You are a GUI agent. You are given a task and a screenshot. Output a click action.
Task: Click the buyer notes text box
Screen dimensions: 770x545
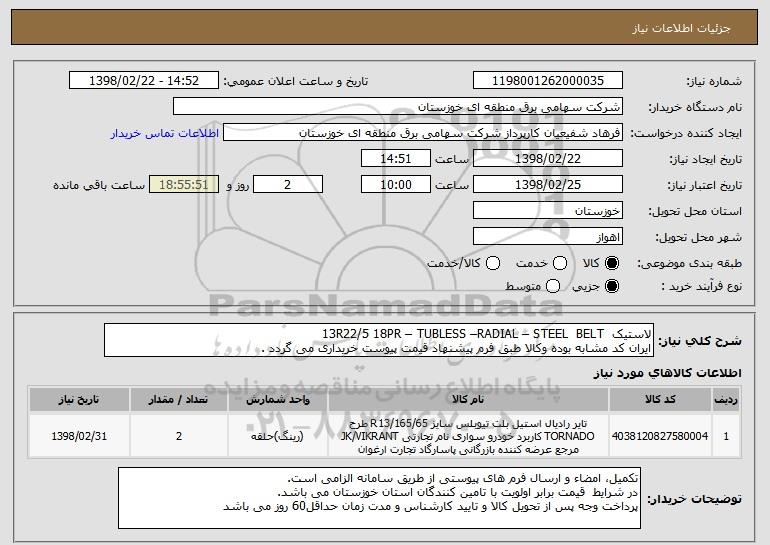(x=379, y=498)
